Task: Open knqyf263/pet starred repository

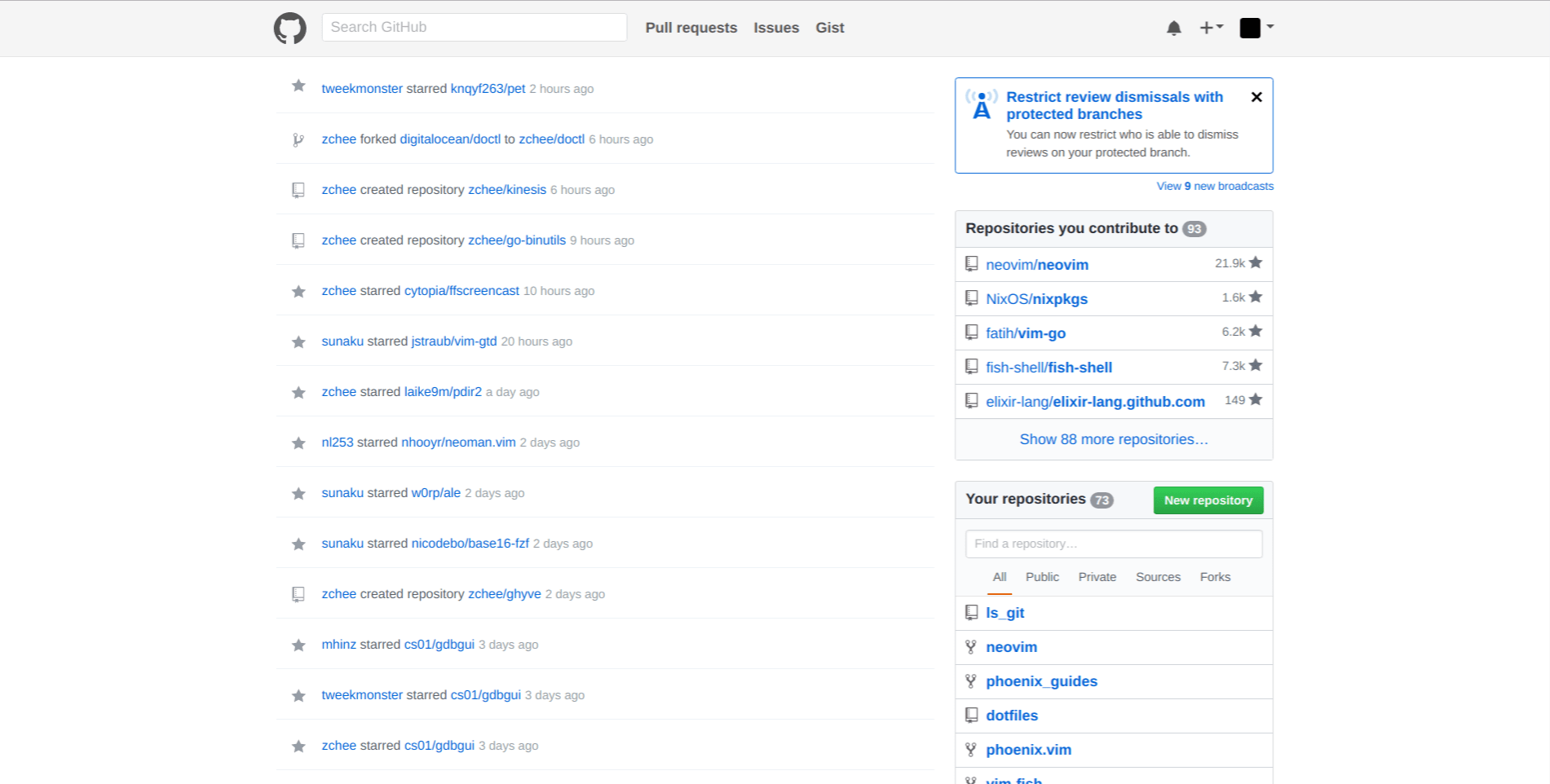Action: coord(488,89)
